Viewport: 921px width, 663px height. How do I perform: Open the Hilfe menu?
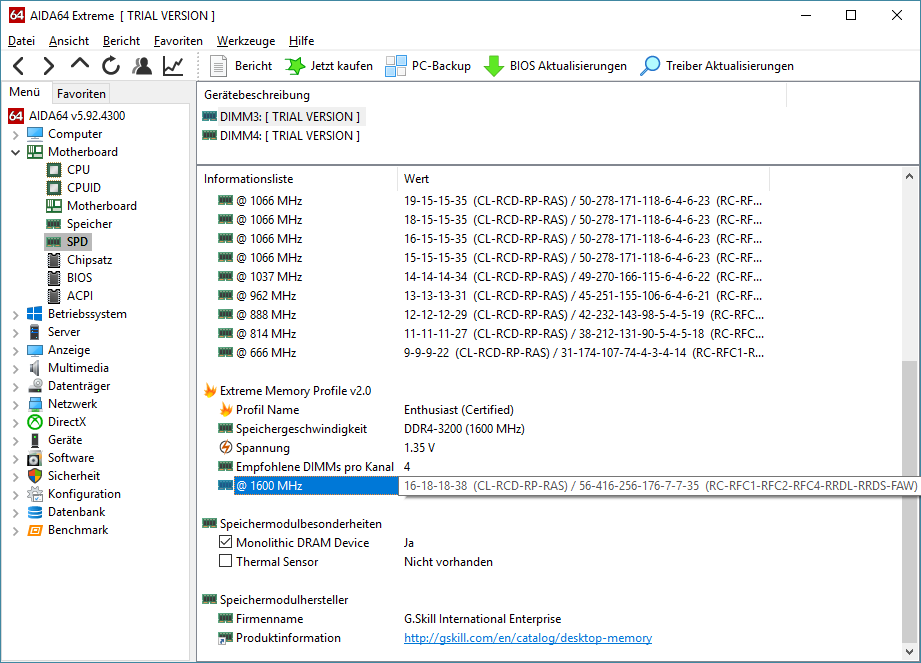coord(301,41)
